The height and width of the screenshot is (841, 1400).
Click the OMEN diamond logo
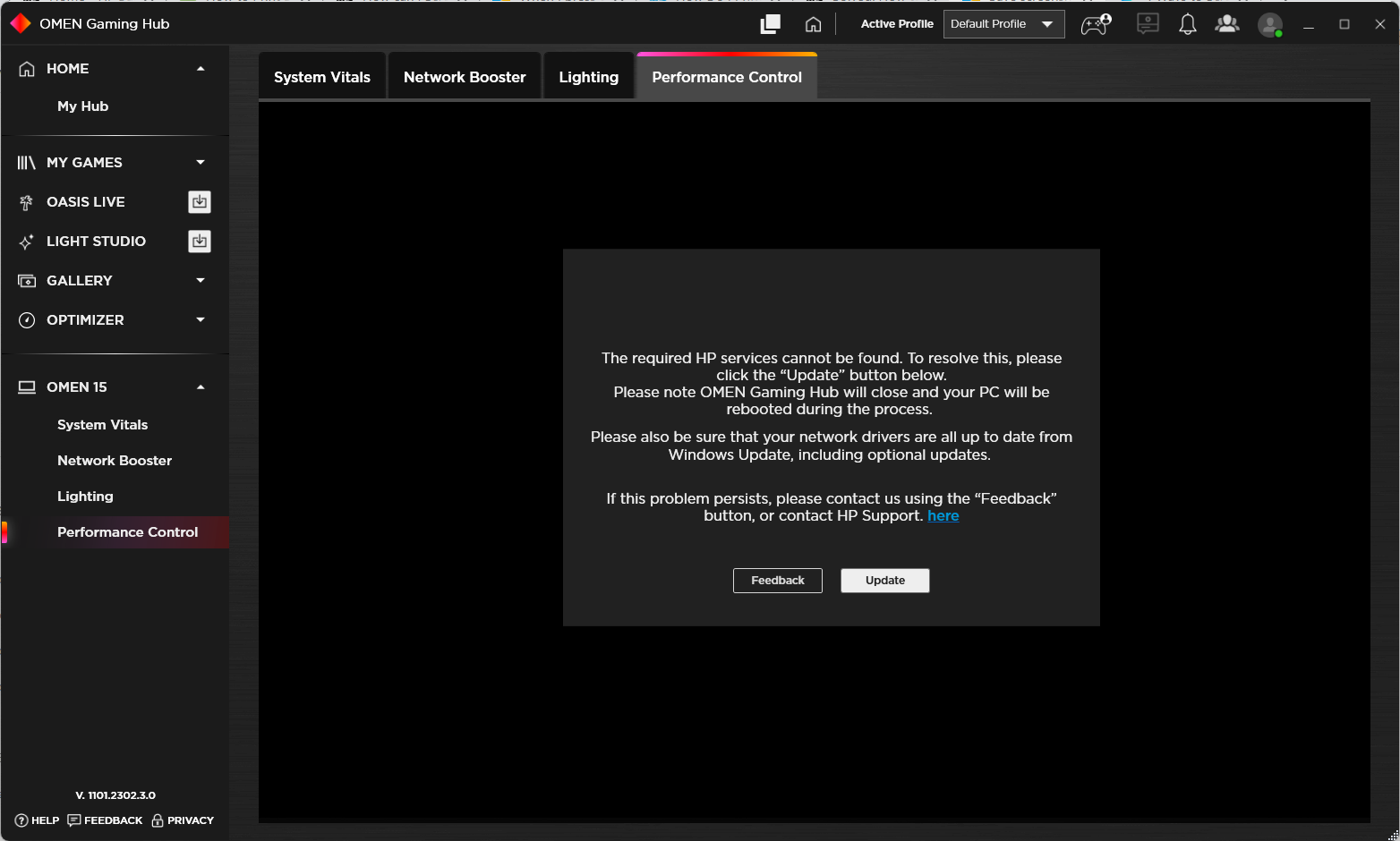pos(20,24)
